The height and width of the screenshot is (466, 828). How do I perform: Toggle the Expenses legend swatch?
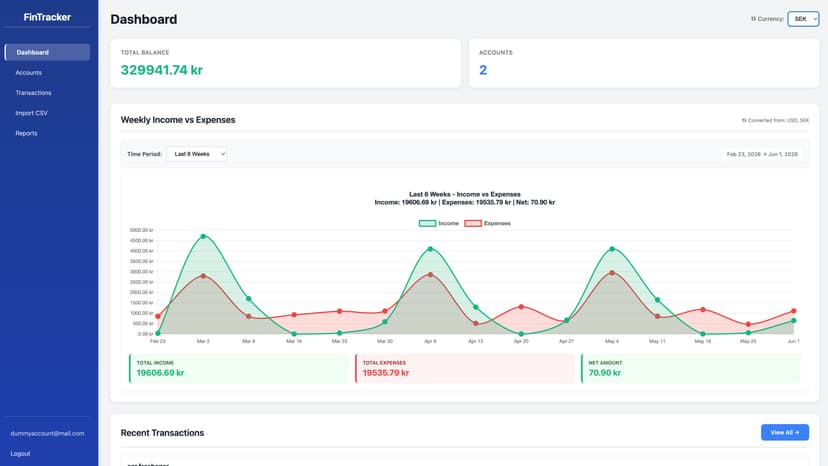point(473,223)
